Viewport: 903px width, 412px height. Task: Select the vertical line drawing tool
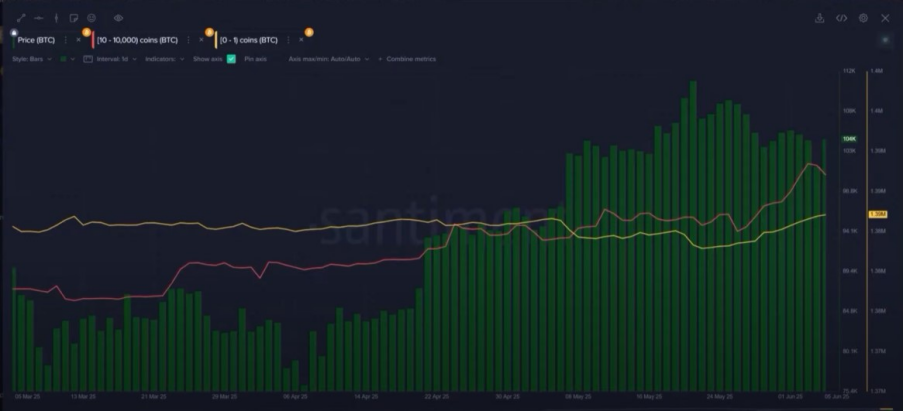click(57, 18)
